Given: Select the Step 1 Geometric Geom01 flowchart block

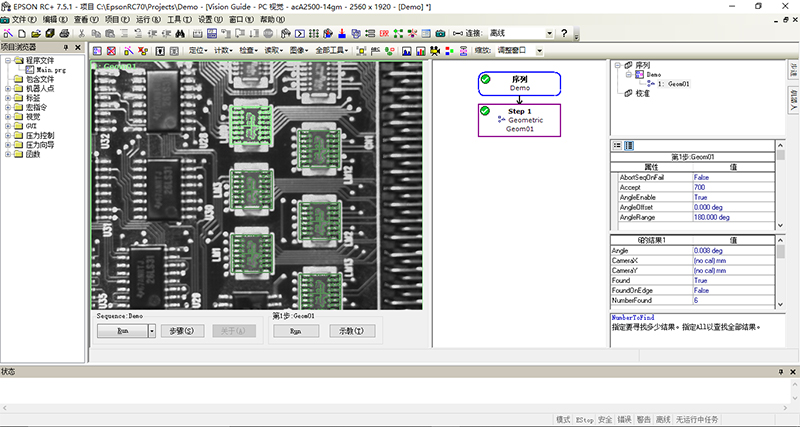Looking at the screenshot, I should [x=519, y=119].
